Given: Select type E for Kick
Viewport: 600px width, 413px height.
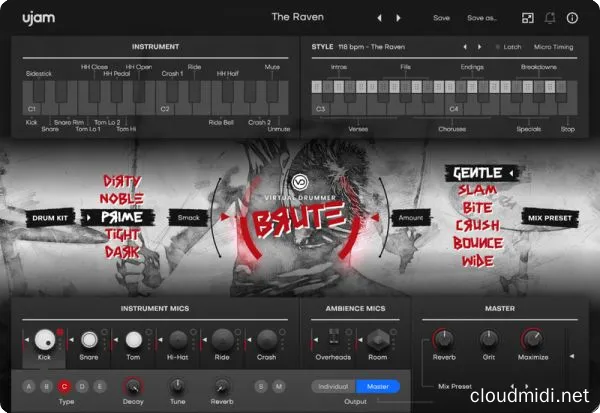Looking at the screenshot, I should point(100,387).
